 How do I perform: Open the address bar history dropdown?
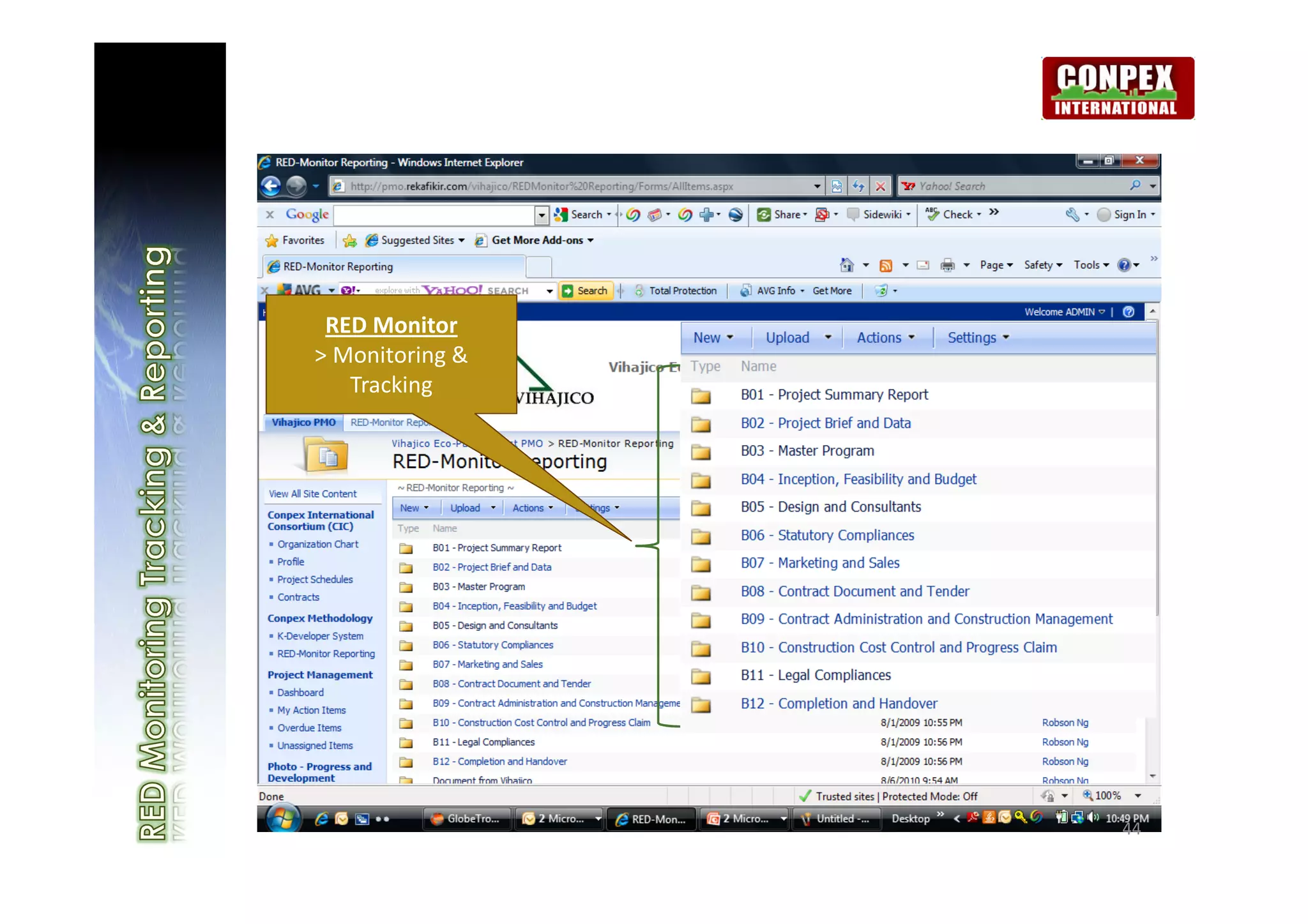[x=817, y=186]
